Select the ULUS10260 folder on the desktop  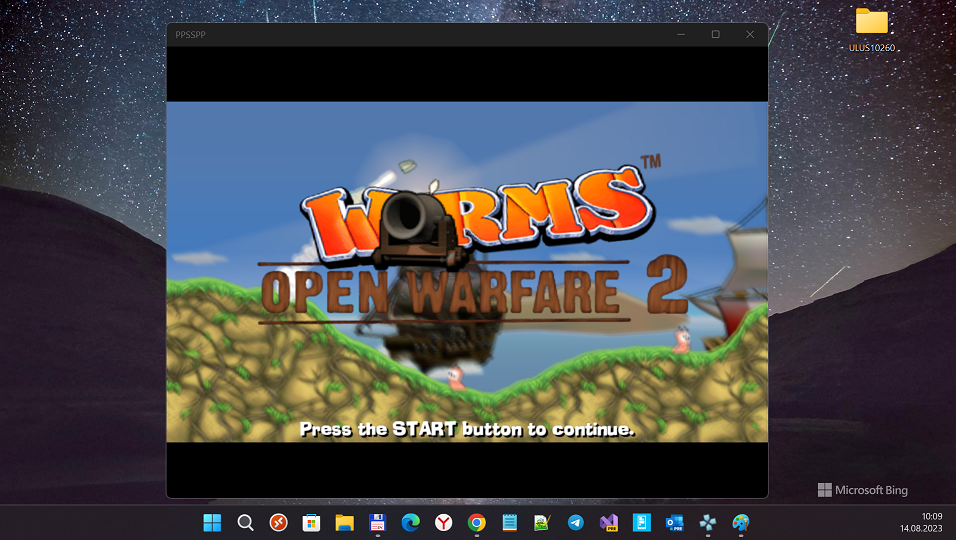click(872, 29)
